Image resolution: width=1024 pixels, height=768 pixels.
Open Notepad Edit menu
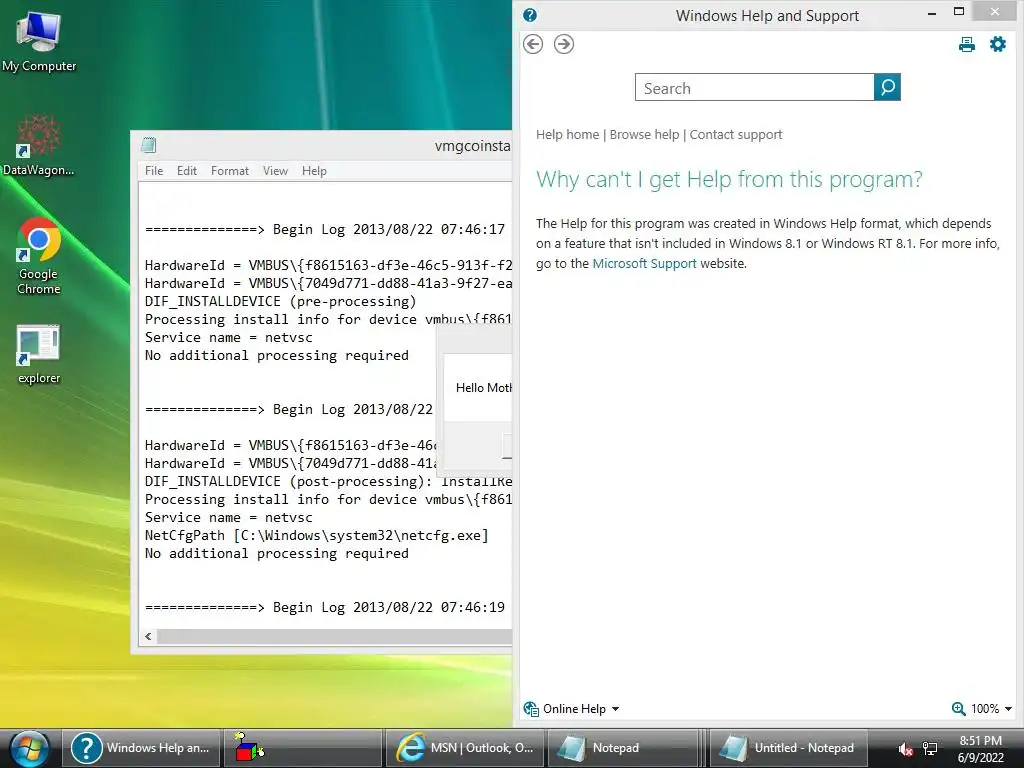click(x=187, y=170)
